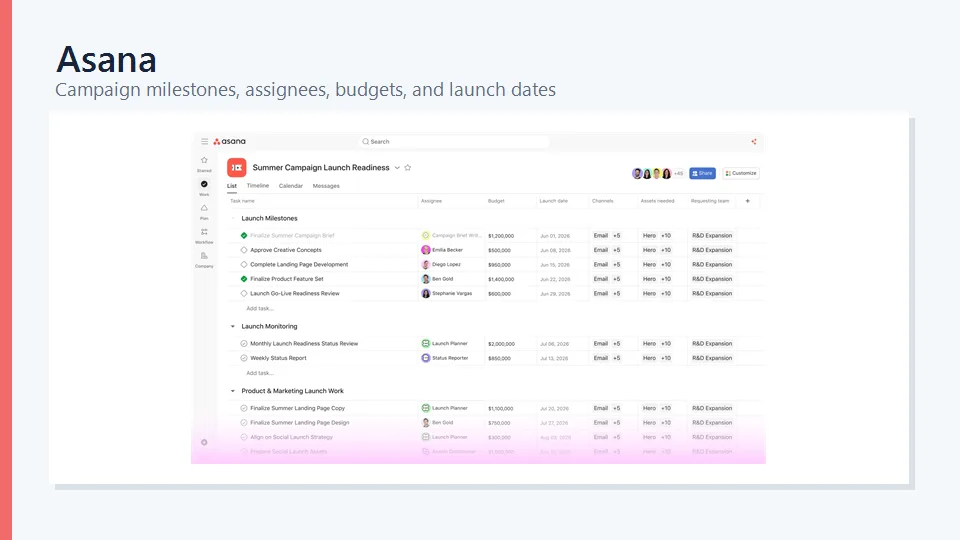Click the blue Share button

coord(702,173)
